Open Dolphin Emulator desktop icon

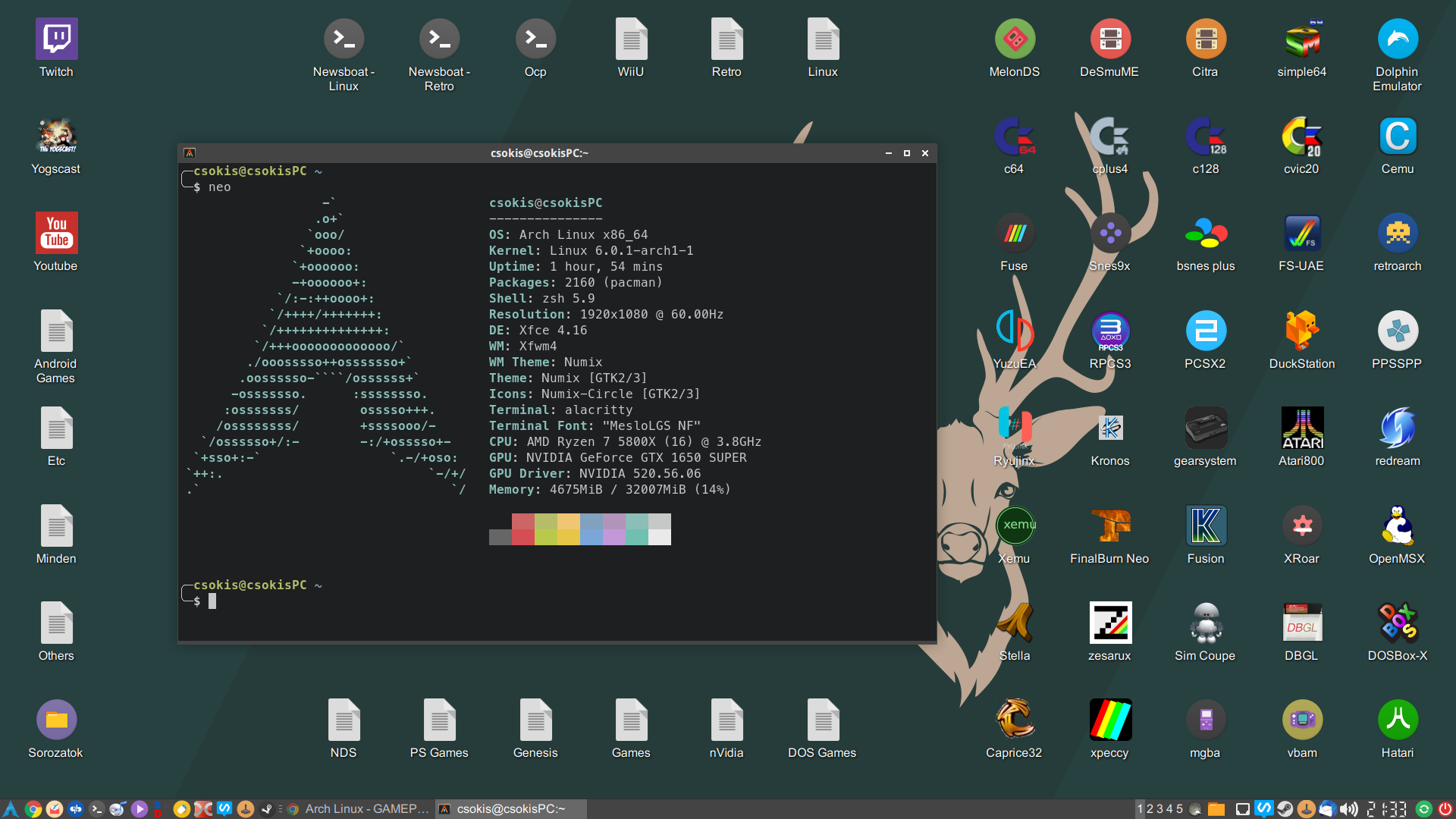(1398, 39)
